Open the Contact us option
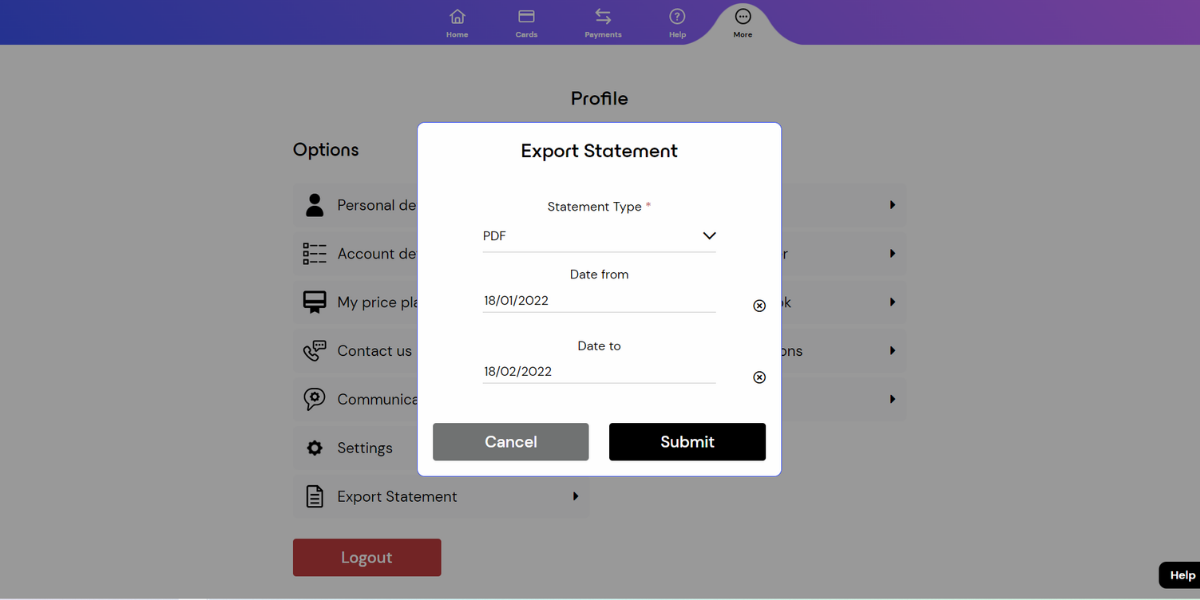This screenshot has width=1200, height=600. tap(374, 351)
